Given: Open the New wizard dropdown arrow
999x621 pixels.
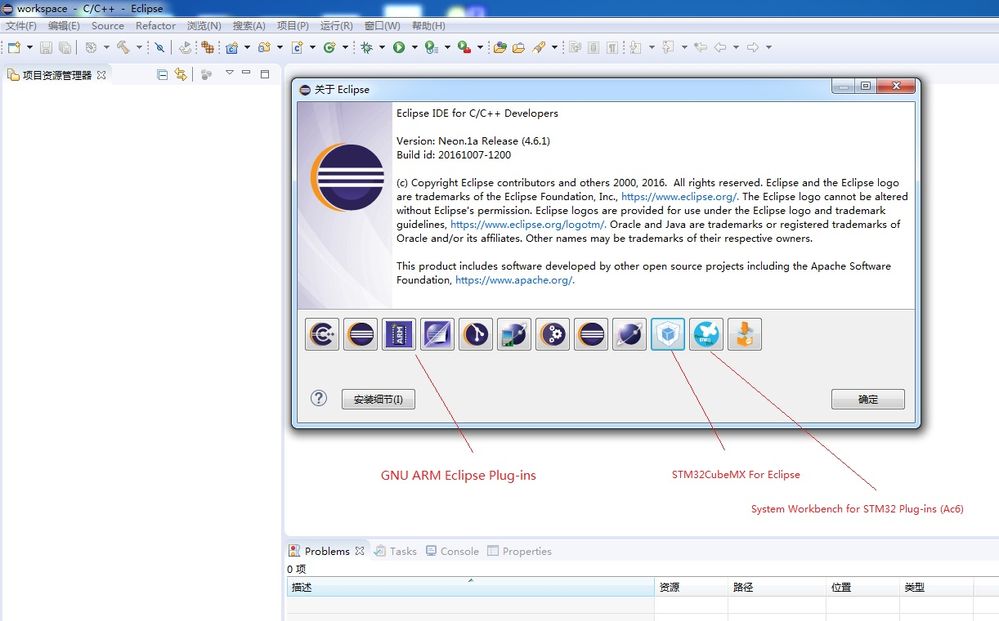Looking at the screenshot, I should click(x=29, y=47).
